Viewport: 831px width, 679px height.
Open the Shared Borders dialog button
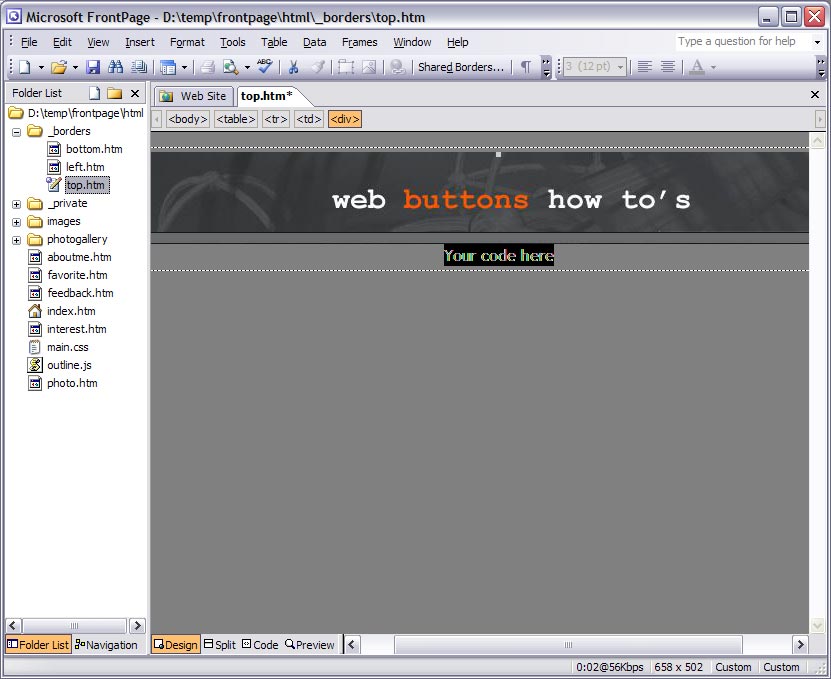[x=461, y=67]
